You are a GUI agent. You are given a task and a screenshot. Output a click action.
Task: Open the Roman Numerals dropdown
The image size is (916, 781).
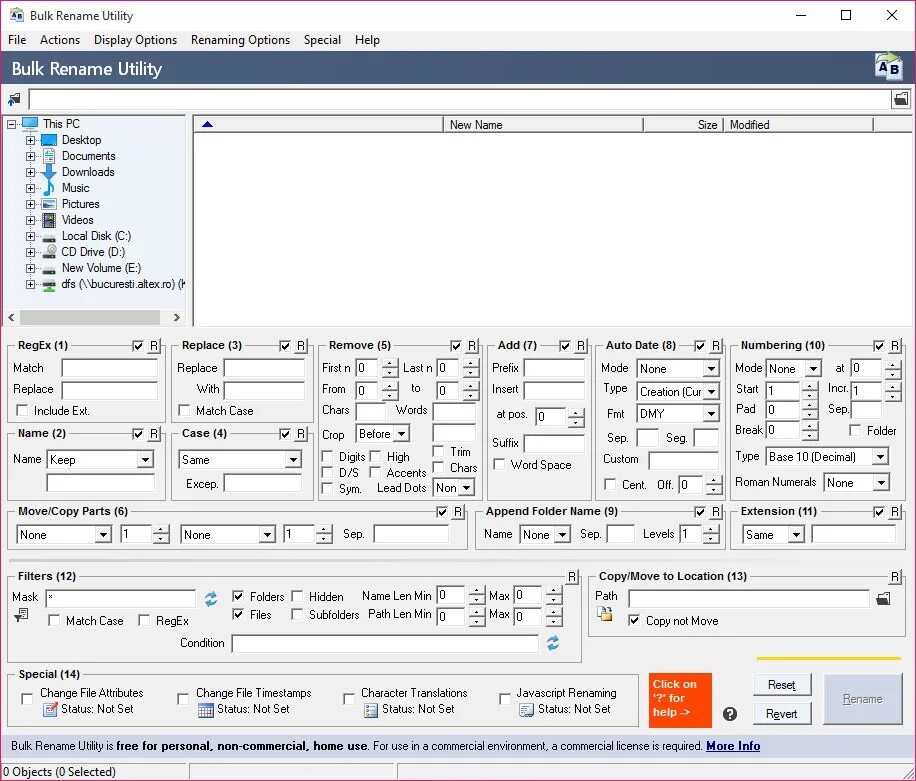point(881,483)
